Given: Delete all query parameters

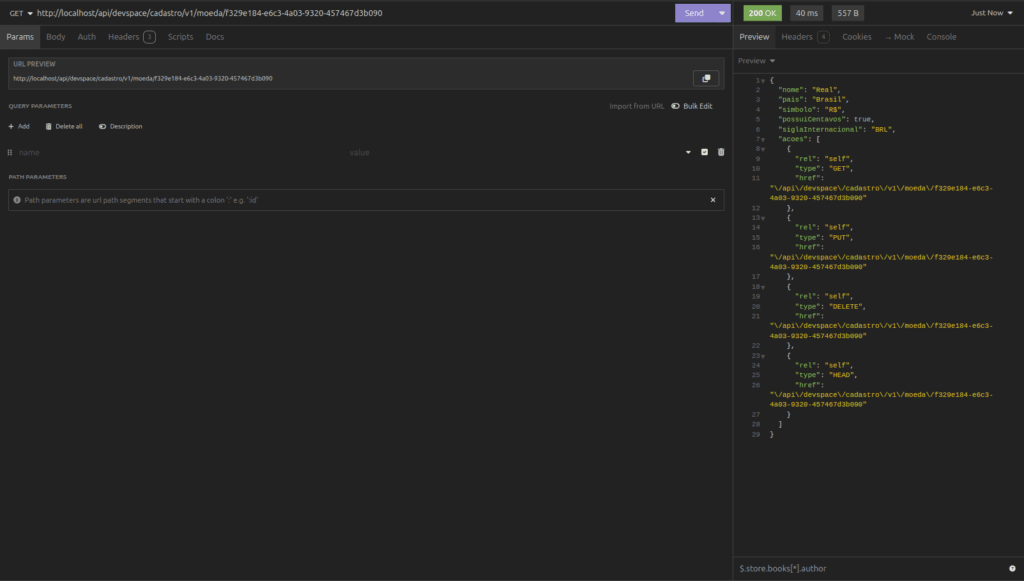Looking at the screenshot, I should pyautogui.click(x=64, y=126).
